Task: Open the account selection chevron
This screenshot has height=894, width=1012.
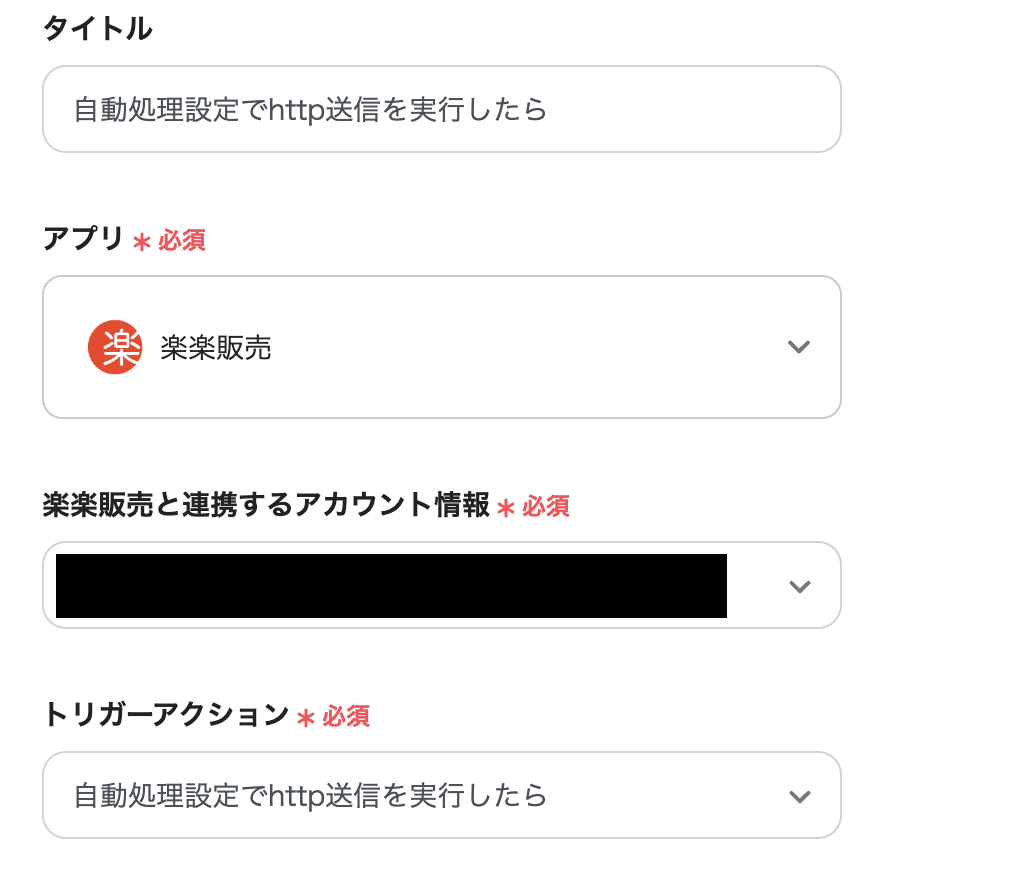Action: pyautogui.click(x=799, y=586)
